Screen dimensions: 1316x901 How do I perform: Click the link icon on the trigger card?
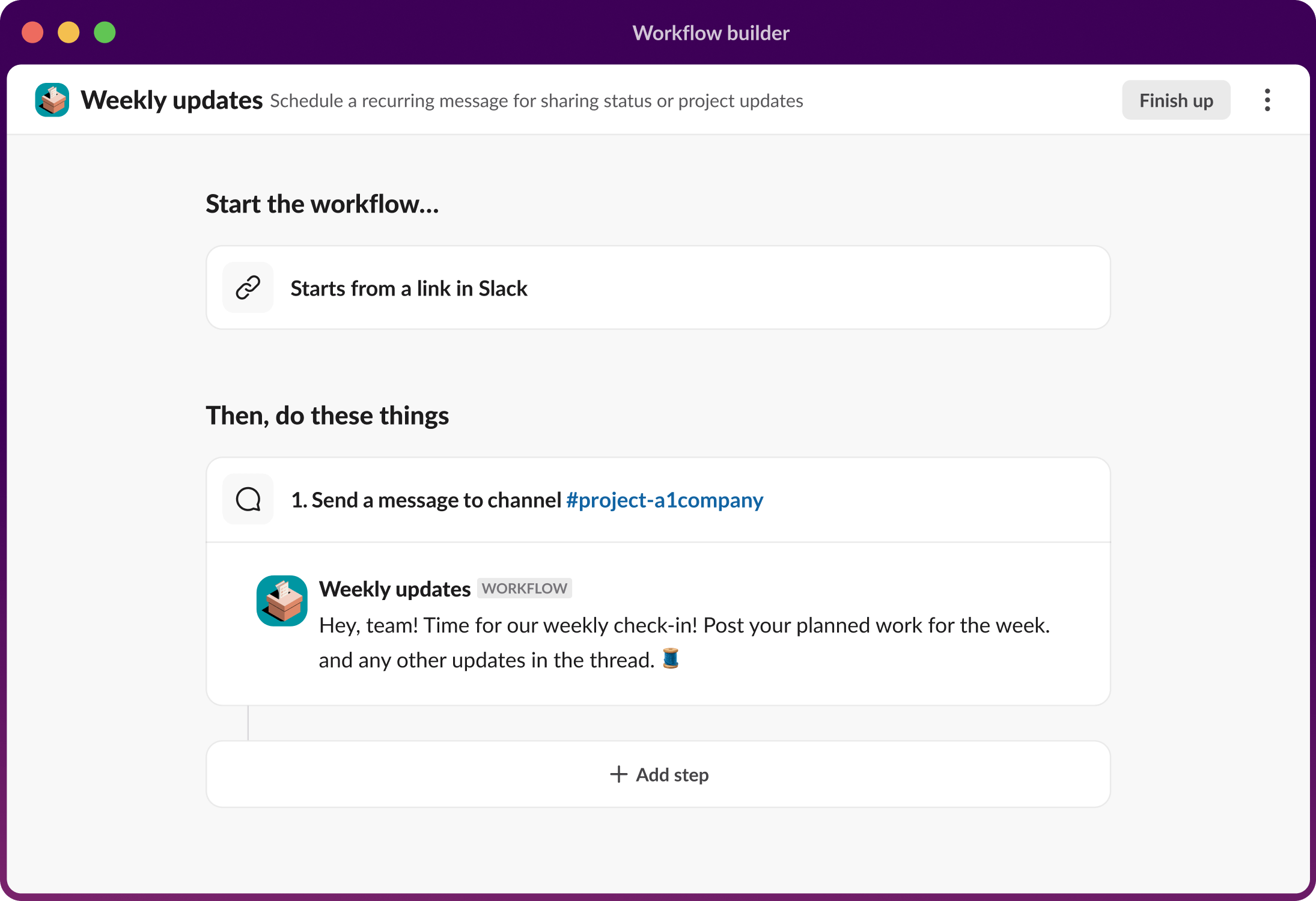coord(248,287)
